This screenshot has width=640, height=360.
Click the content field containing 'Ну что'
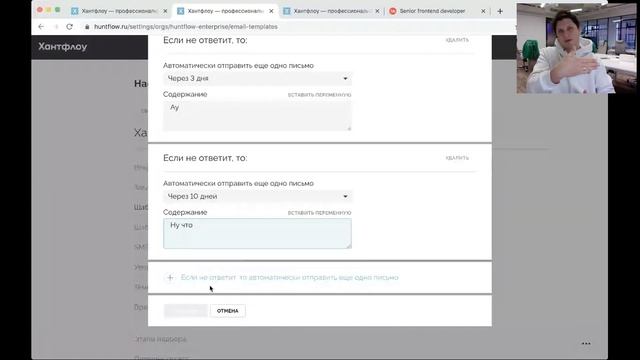pos(257,233)
